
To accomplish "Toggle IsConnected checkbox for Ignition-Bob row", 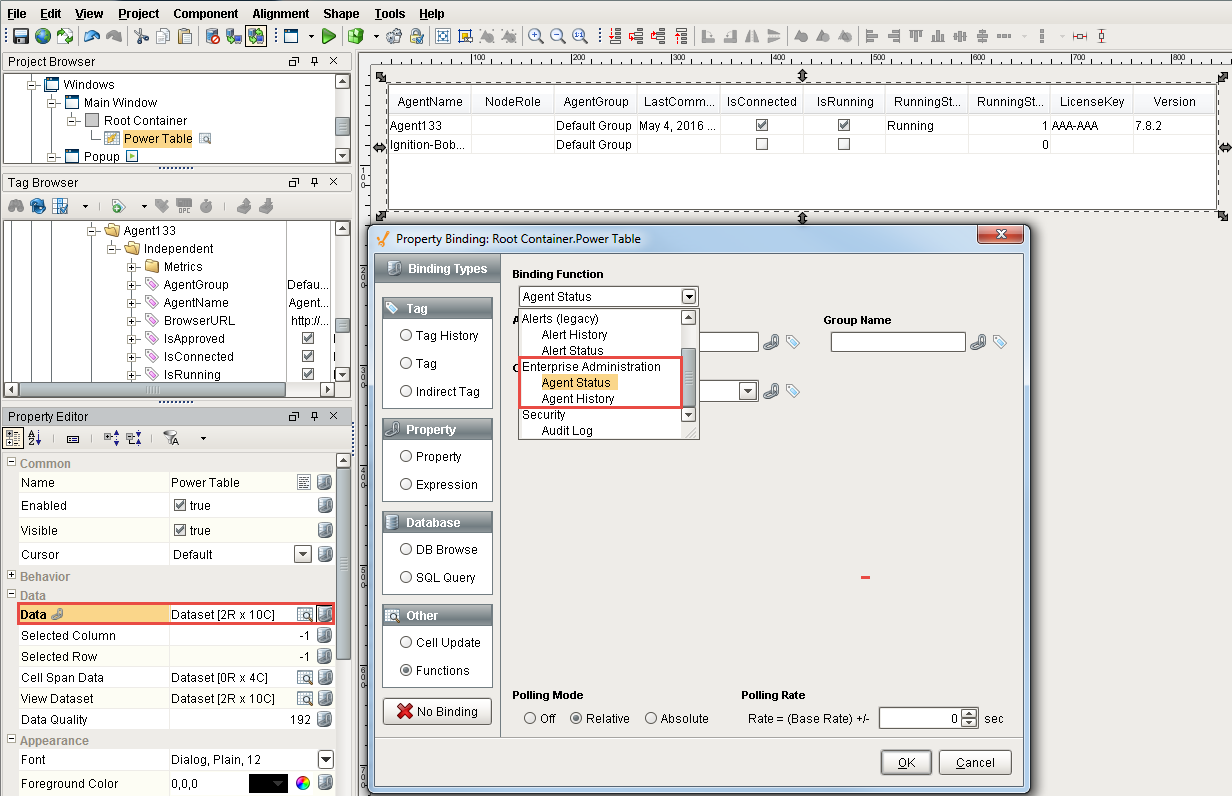I will [x=762, y=144].
